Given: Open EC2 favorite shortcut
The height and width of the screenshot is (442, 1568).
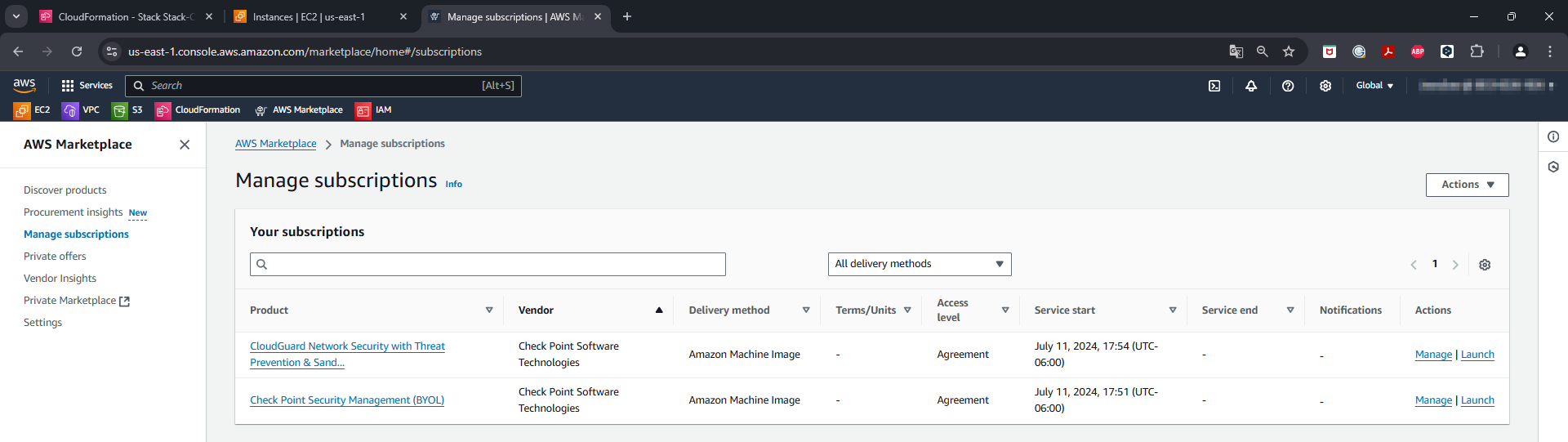Looking at the screenshot, I should click(x=32, y=109).
